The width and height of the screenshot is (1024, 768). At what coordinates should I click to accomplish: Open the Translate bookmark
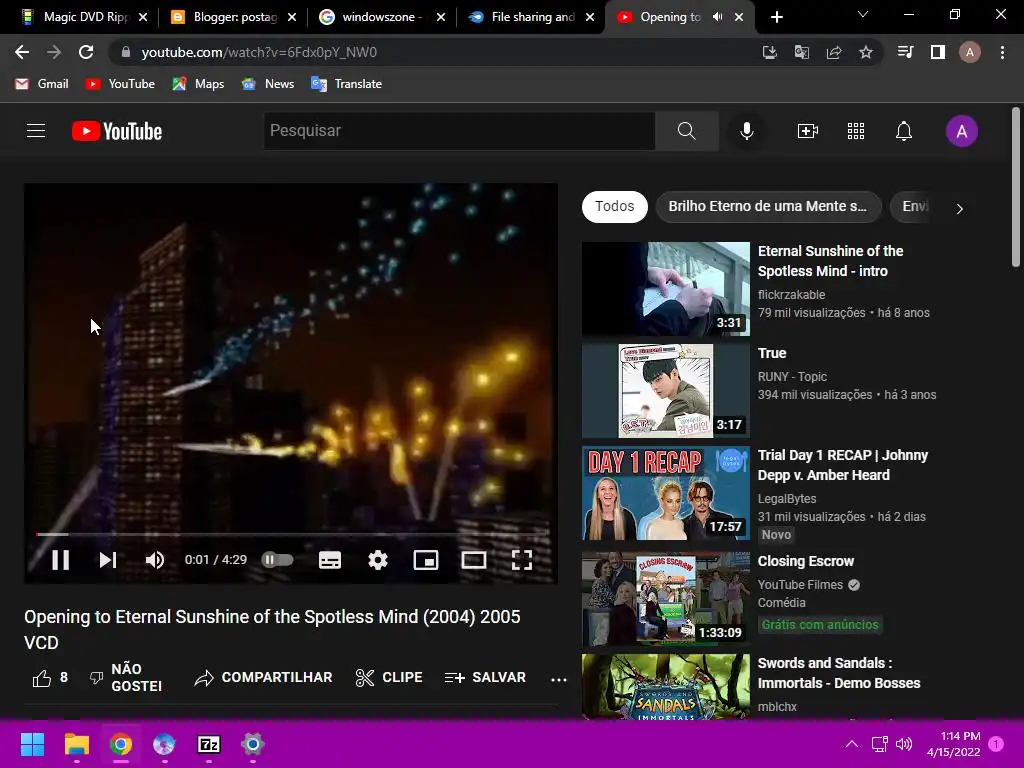pyautogui.click(x=347, y=84)
